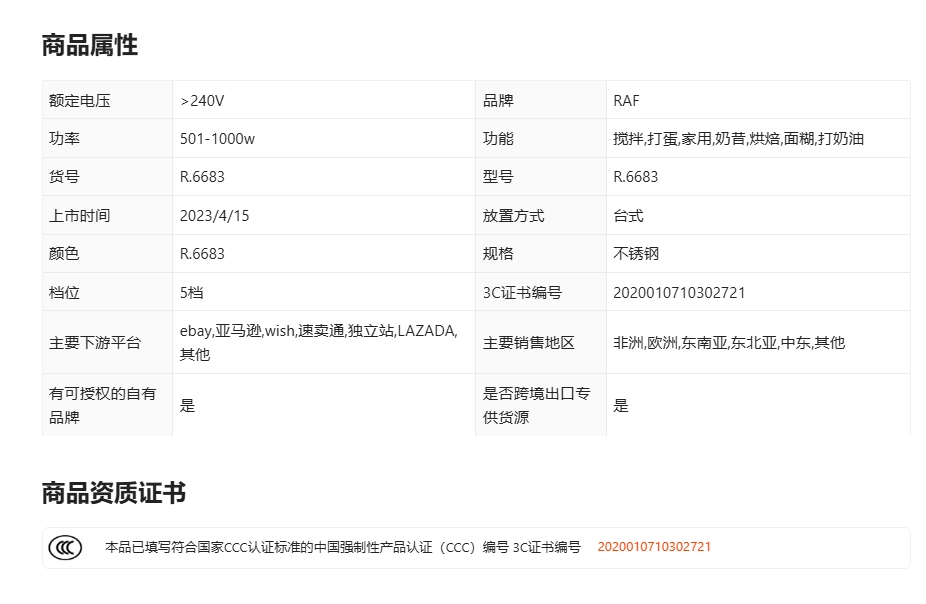Select 3C certificate number in attributes table
926x604 pixels.
679,293
